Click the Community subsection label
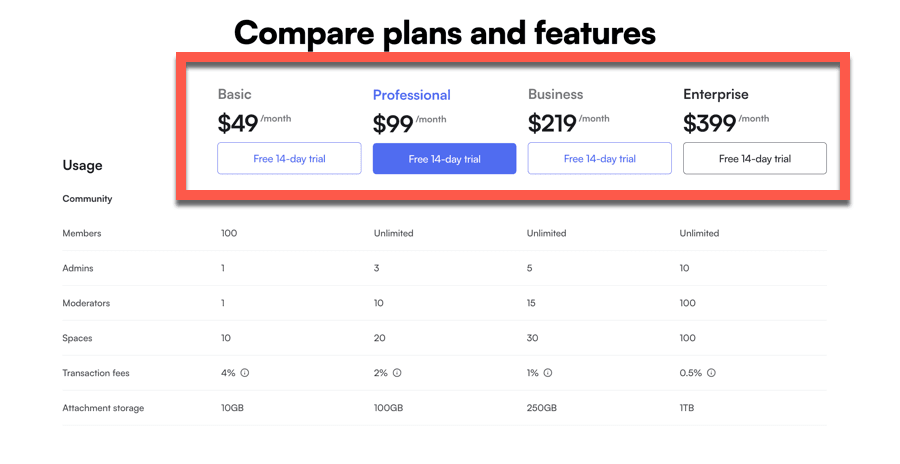 coord(87,199)
